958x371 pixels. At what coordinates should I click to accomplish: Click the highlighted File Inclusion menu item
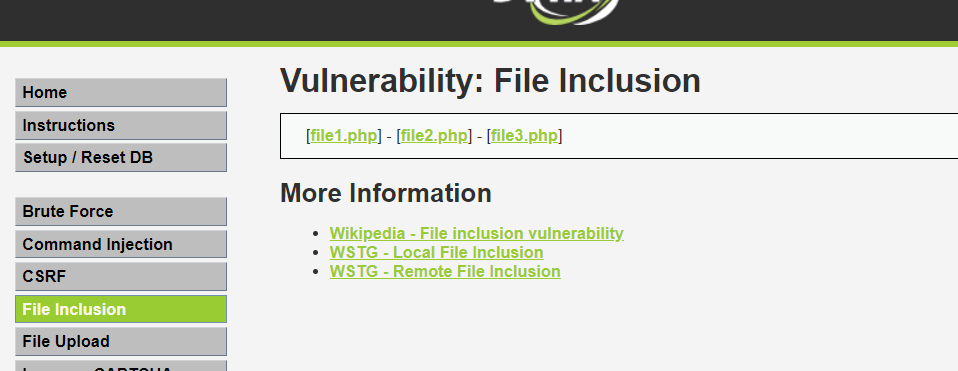(x=121, y=309)
